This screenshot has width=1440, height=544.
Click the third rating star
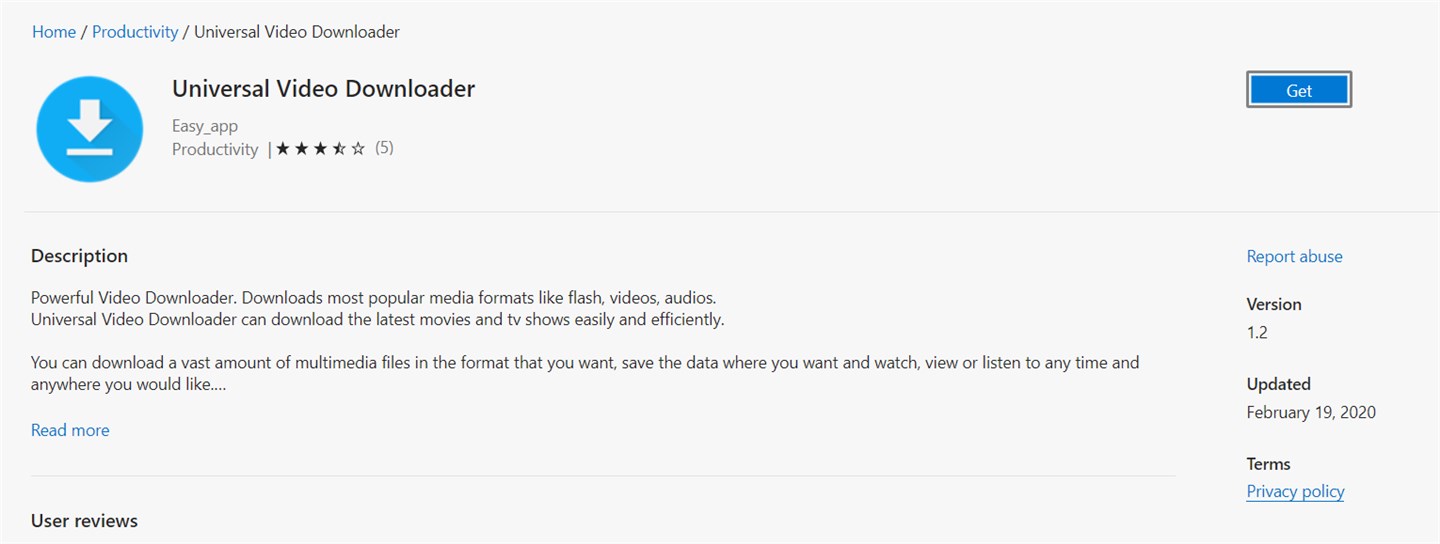pyautogui.click(x=321, y=149)
